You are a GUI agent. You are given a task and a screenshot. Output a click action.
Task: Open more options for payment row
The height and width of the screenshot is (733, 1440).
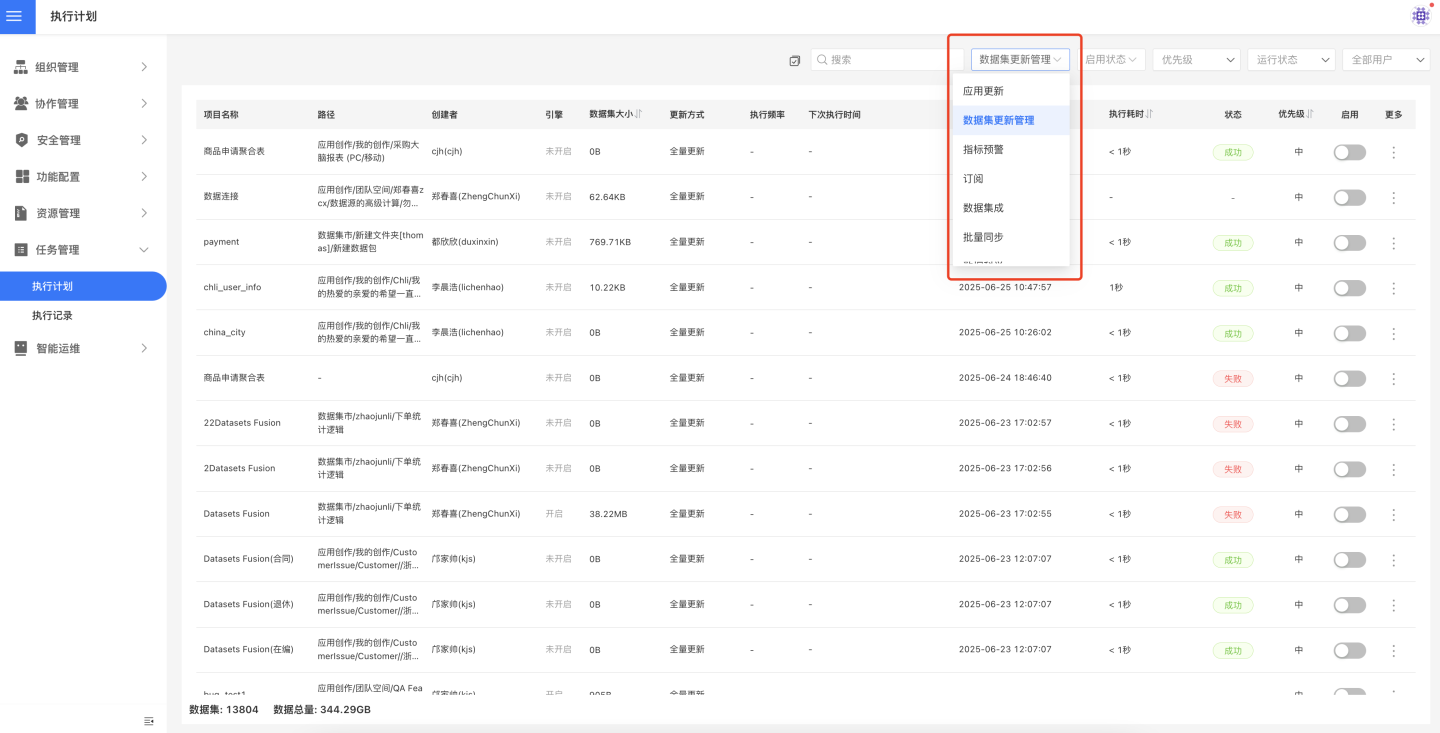(1393, 243)
